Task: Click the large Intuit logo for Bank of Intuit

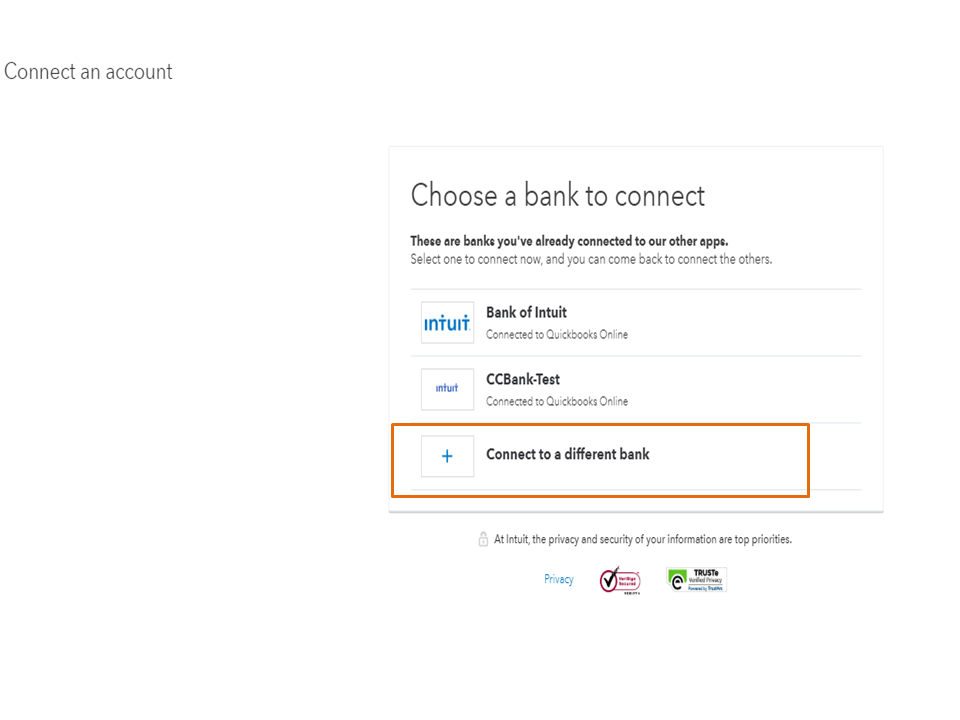Action: (447, 323)
